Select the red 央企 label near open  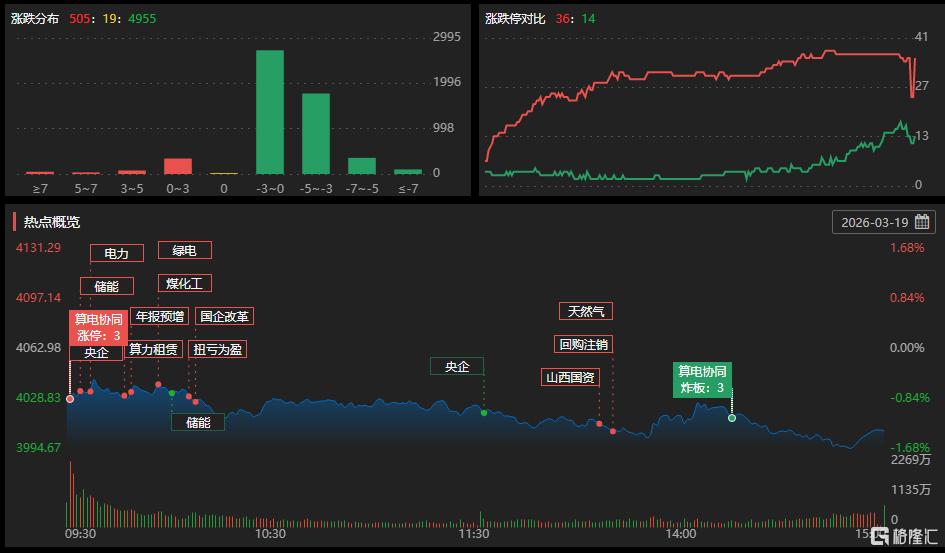96,352
